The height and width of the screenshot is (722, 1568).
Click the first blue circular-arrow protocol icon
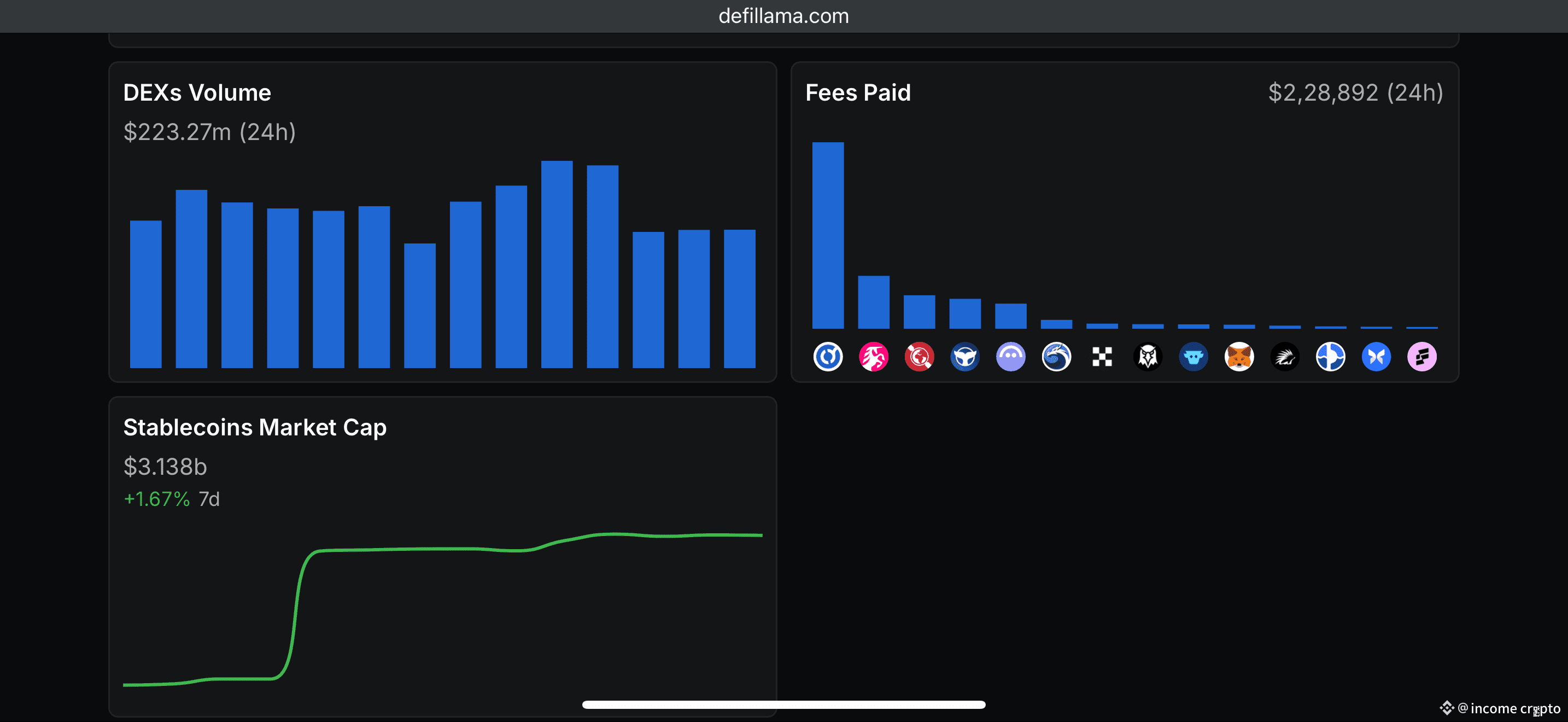(828, 357)
